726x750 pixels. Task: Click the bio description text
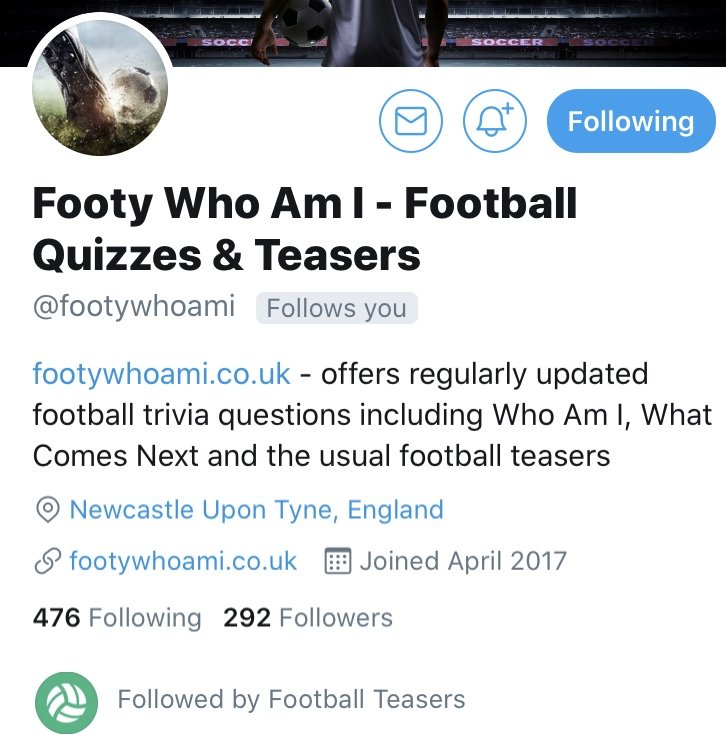point(372,415)
